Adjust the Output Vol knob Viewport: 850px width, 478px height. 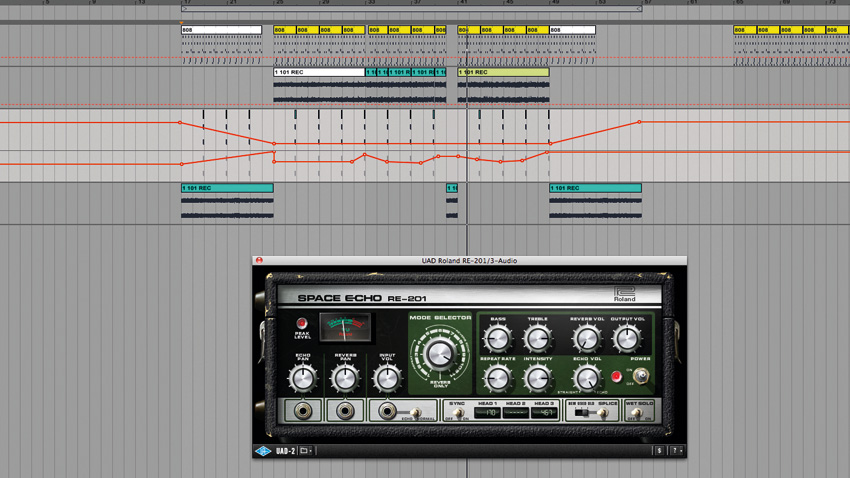(627, 338)
